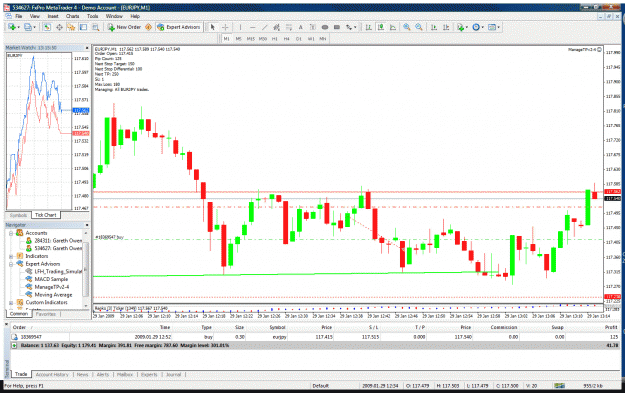This screenshot has height=393, width=625.
Task: Switch to the Tick Chart tab
Action: coord(46,215)
